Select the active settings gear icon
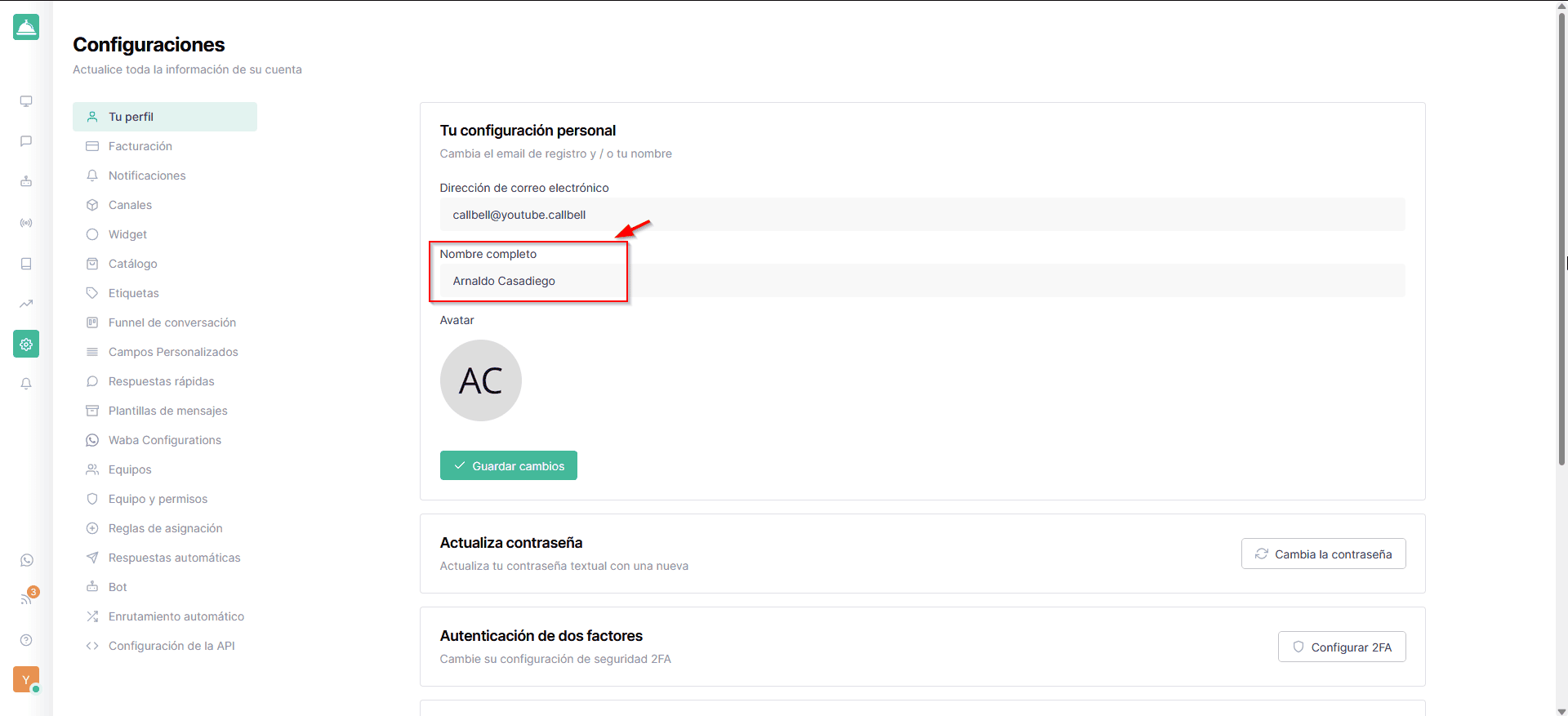 (x=26, y=345)
